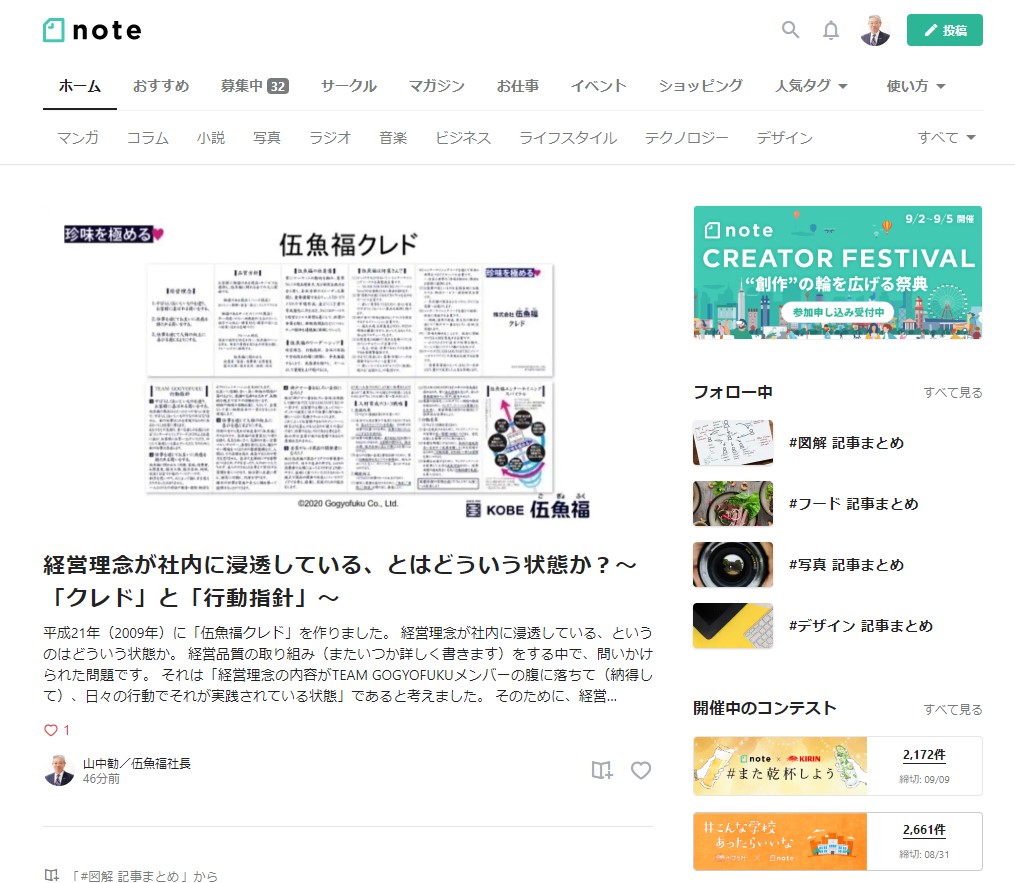Select the ラジオ category

coord(330,138)
